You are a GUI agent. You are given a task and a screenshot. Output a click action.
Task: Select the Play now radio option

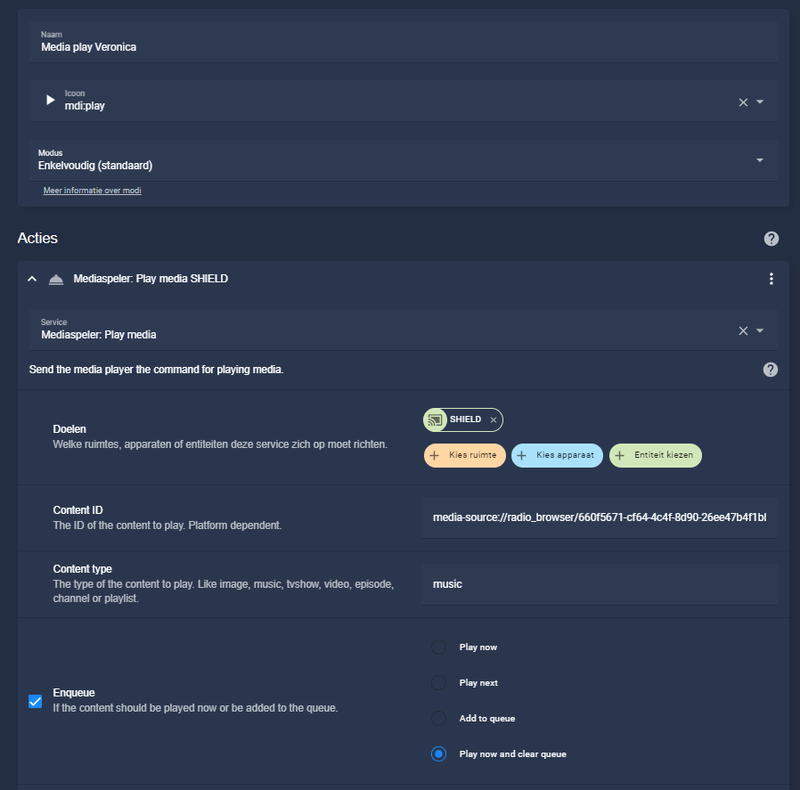[438, 647]
